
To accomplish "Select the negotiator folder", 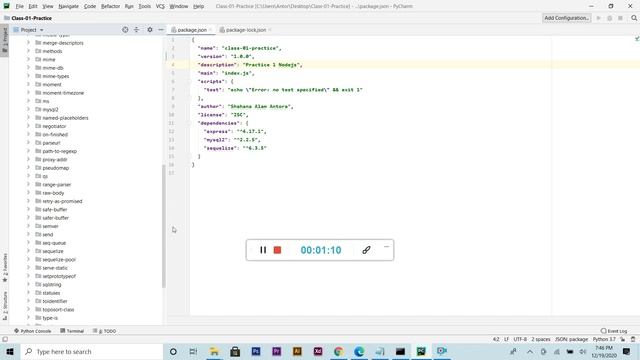I will pos(54,126).
